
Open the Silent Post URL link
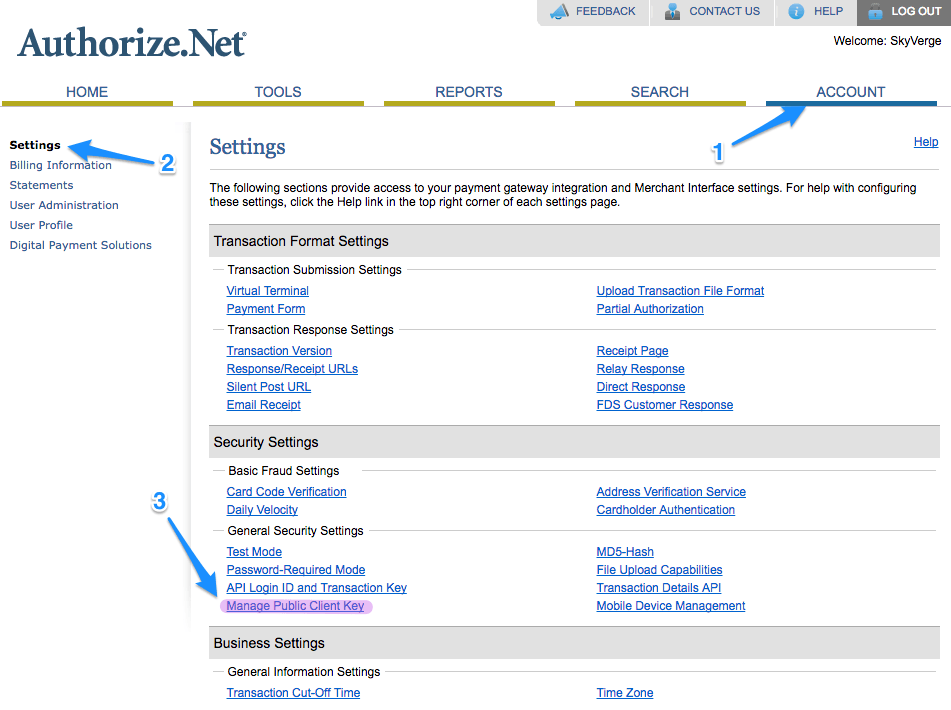(x=269, y=387)
